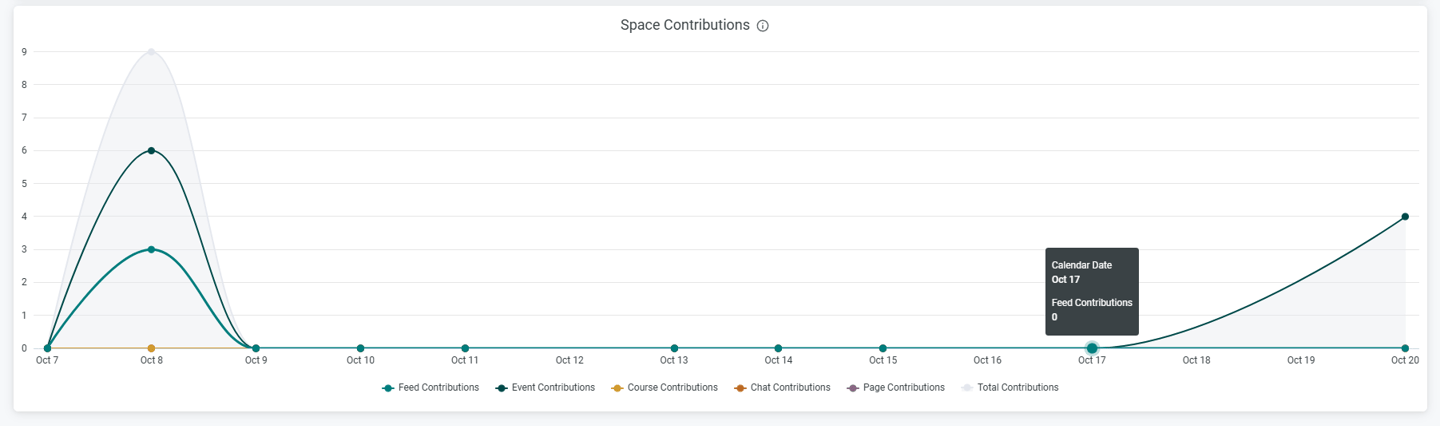Screen dimensions: 1440x426
Task: Click Event Contributions data point on Oct 8
Action: (x=151, y=151)
